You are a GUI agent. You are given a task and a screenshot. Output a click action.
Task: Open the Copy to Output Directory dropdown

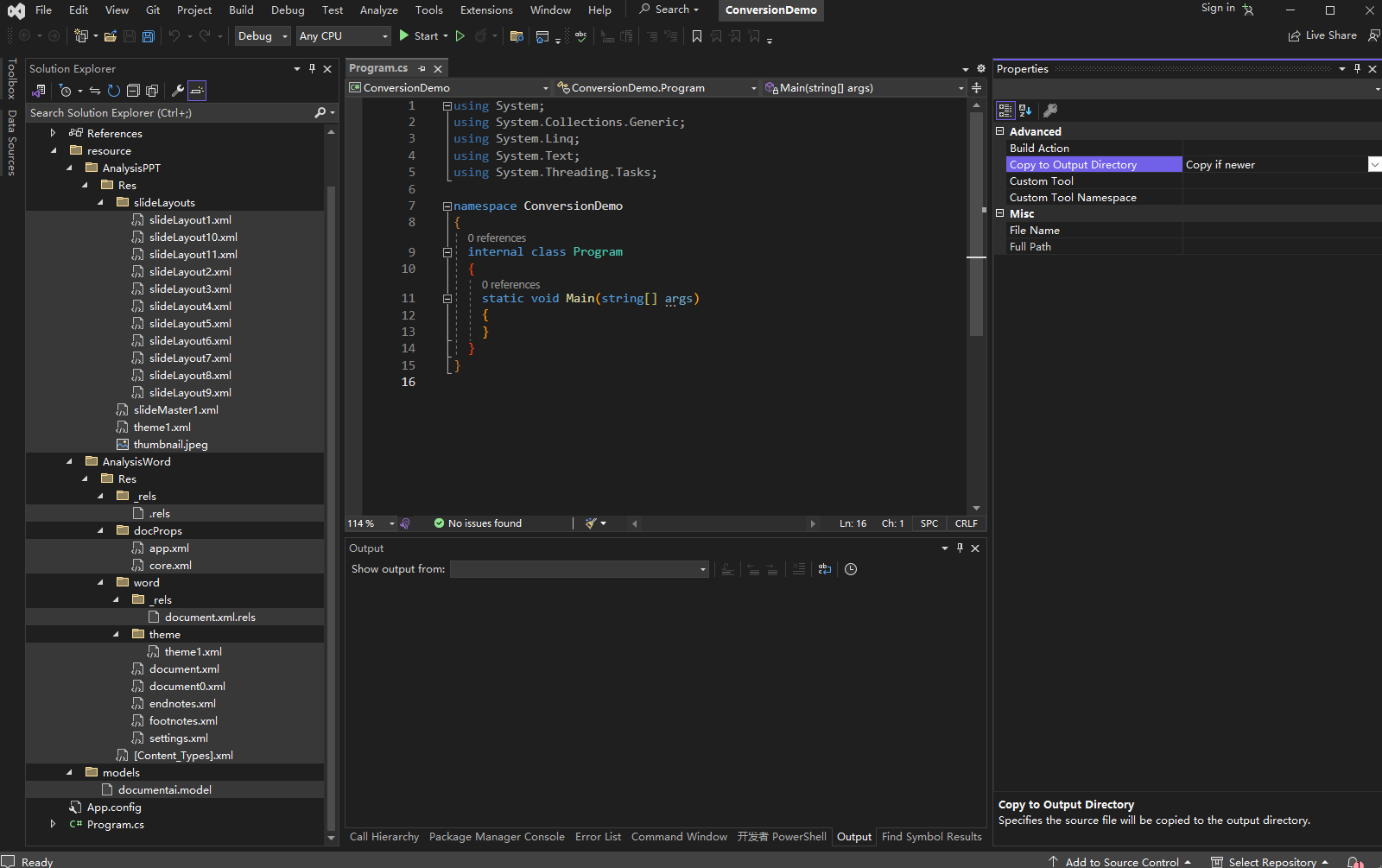(1373, 165)
